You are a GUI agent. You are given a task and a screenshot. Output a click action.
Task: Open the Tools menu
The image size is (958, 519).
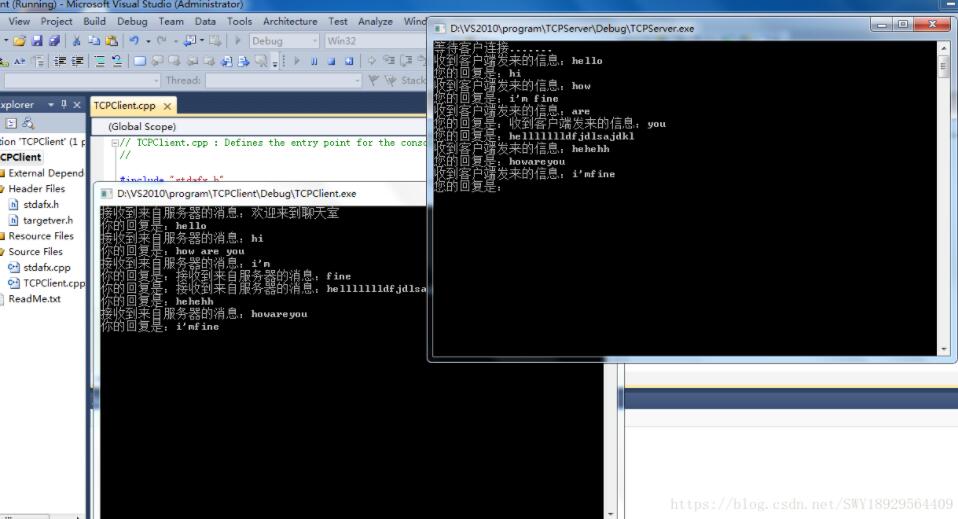pos(240,21)
